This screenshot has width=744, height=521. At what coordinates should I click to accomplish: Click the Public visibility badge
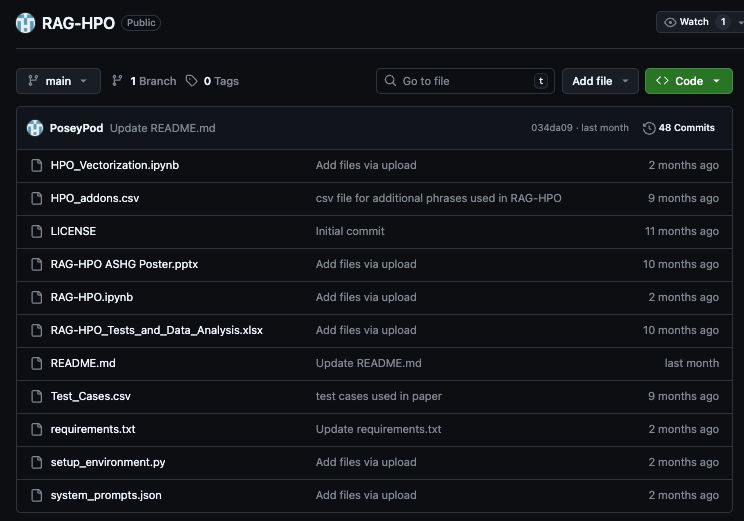click(x=141, y=23)
